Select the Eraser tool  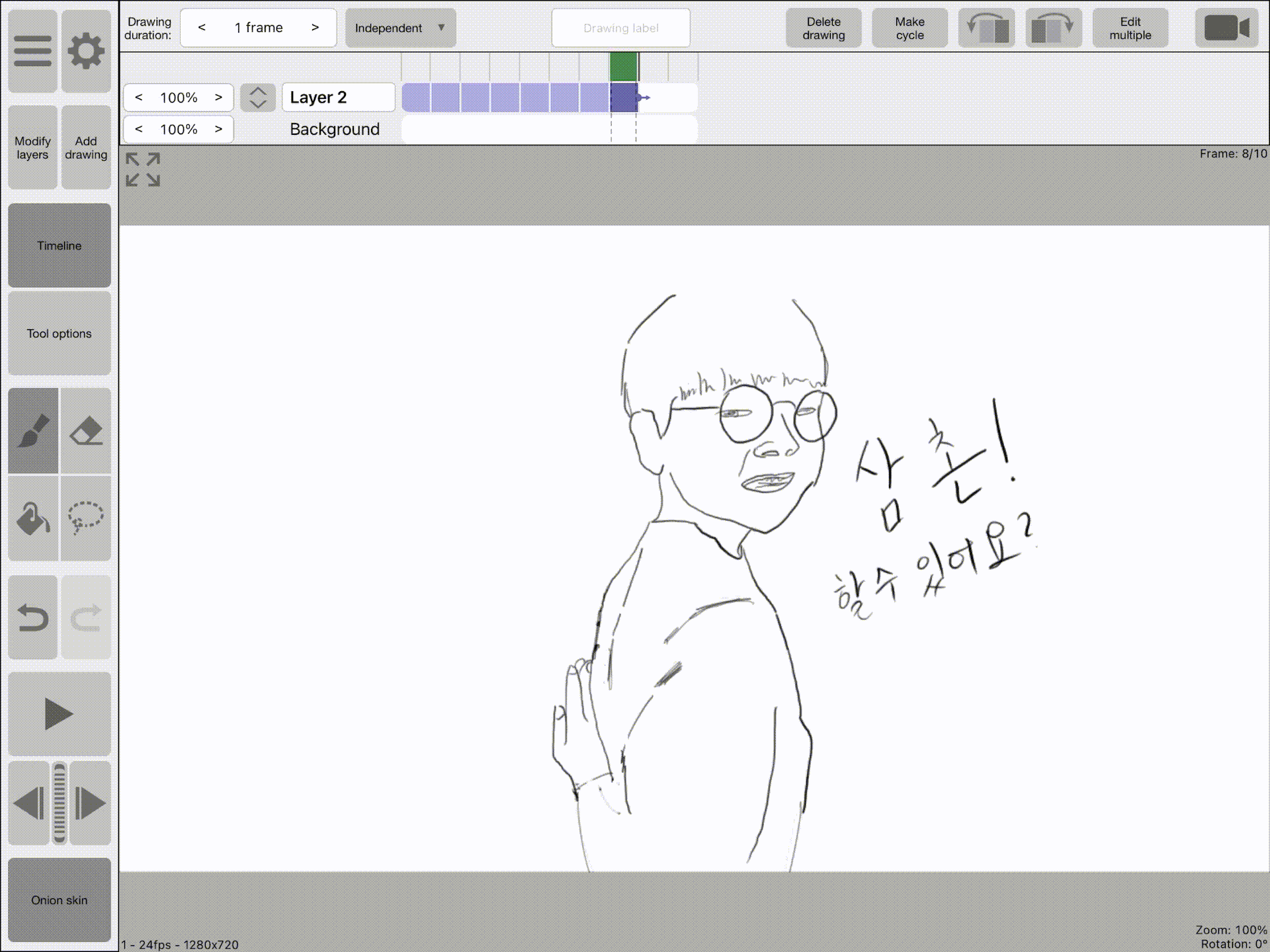click(x=86, y=430)
